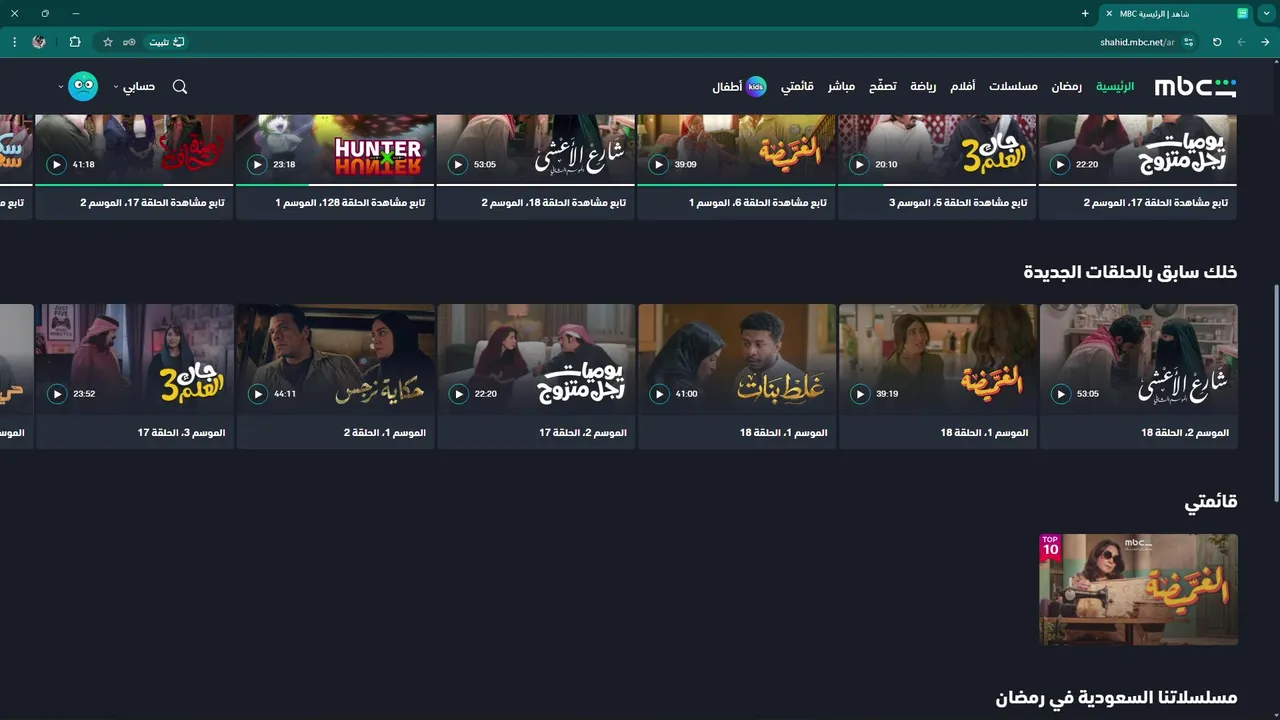Open the search magnifier icon
The image size is (1280, 720).
click(180, 87)
